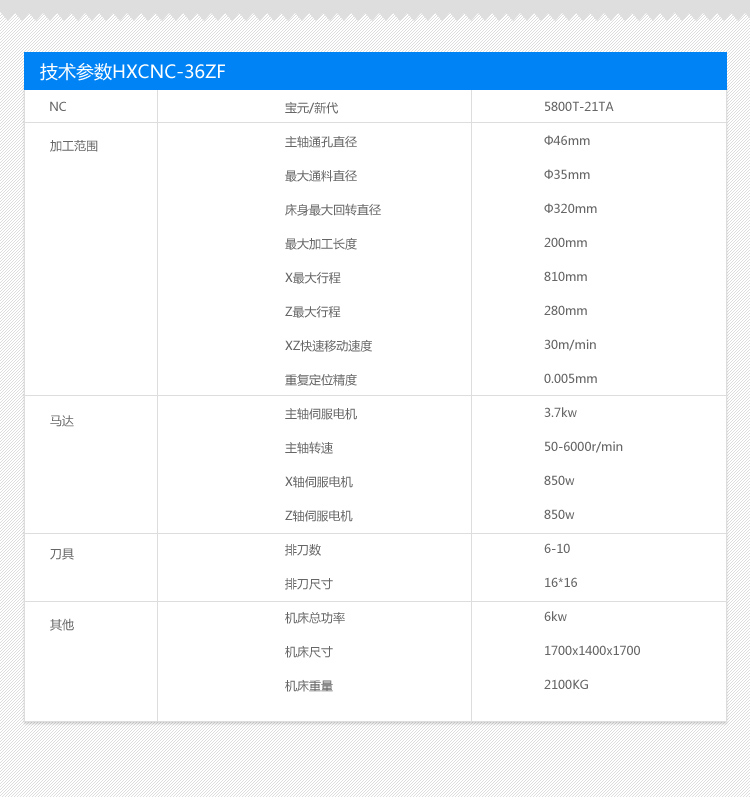Select the 其他 category label
This screenshot has width=750, height=797.
point(61,625)
